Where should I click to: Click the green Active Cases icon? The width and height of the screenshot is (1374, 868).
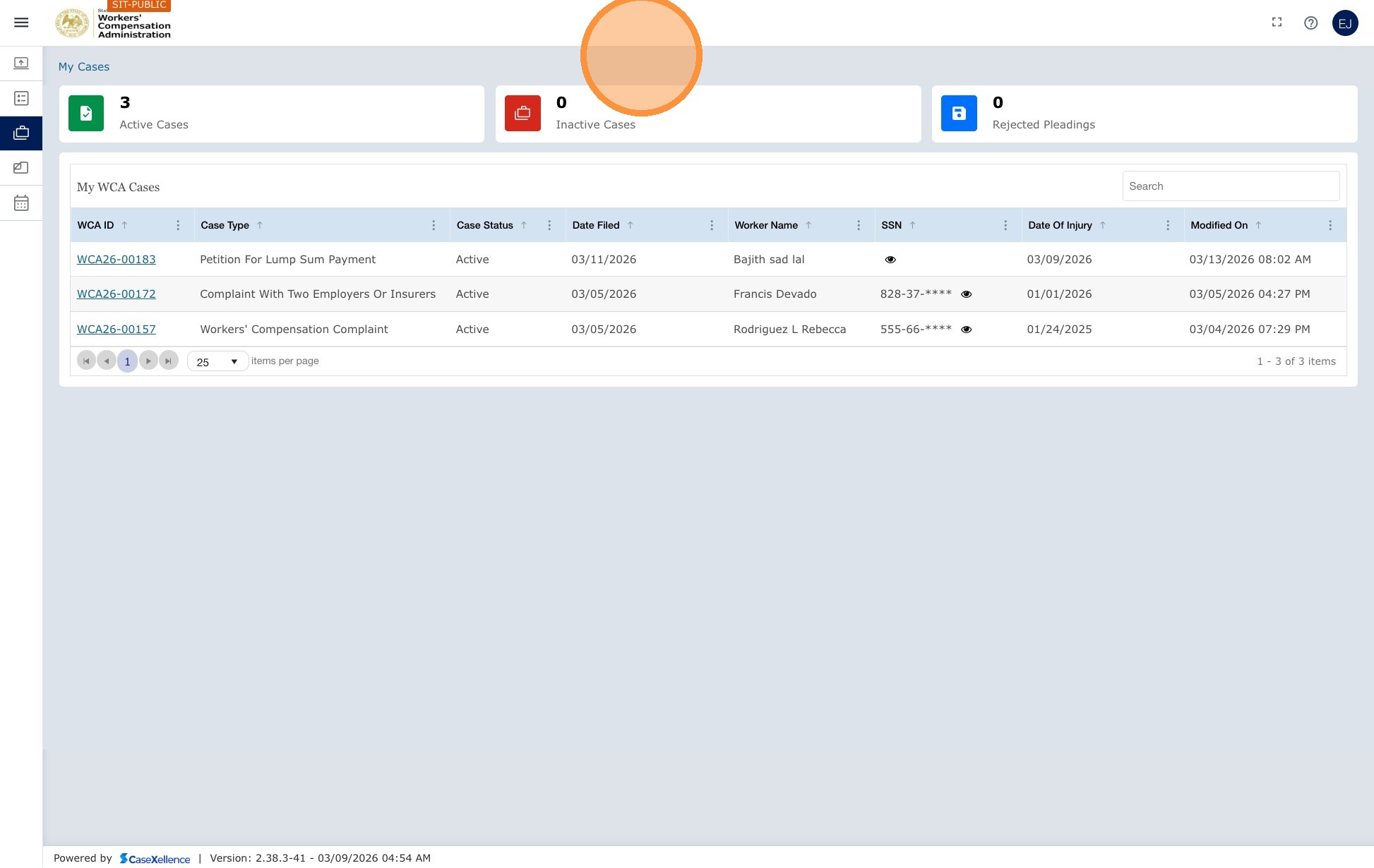pos(86,113)
